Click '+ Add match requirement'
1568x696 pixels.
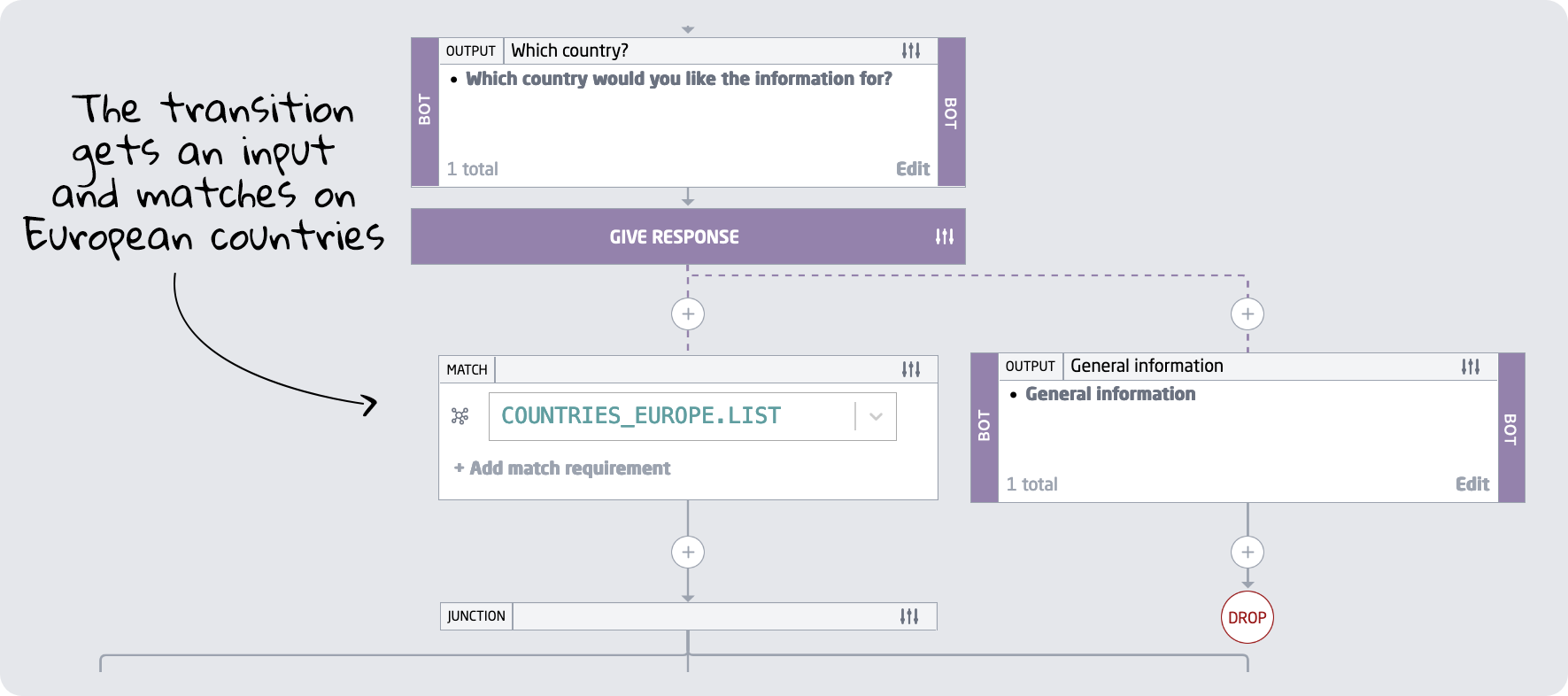(x=562, y=468)
